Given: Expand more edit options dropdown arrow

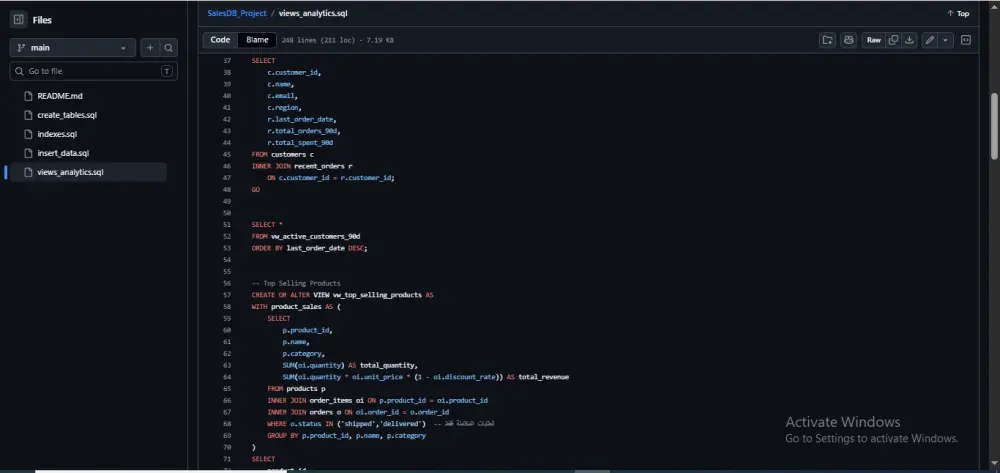Looking at the screenshot, I should click(945, 40).
